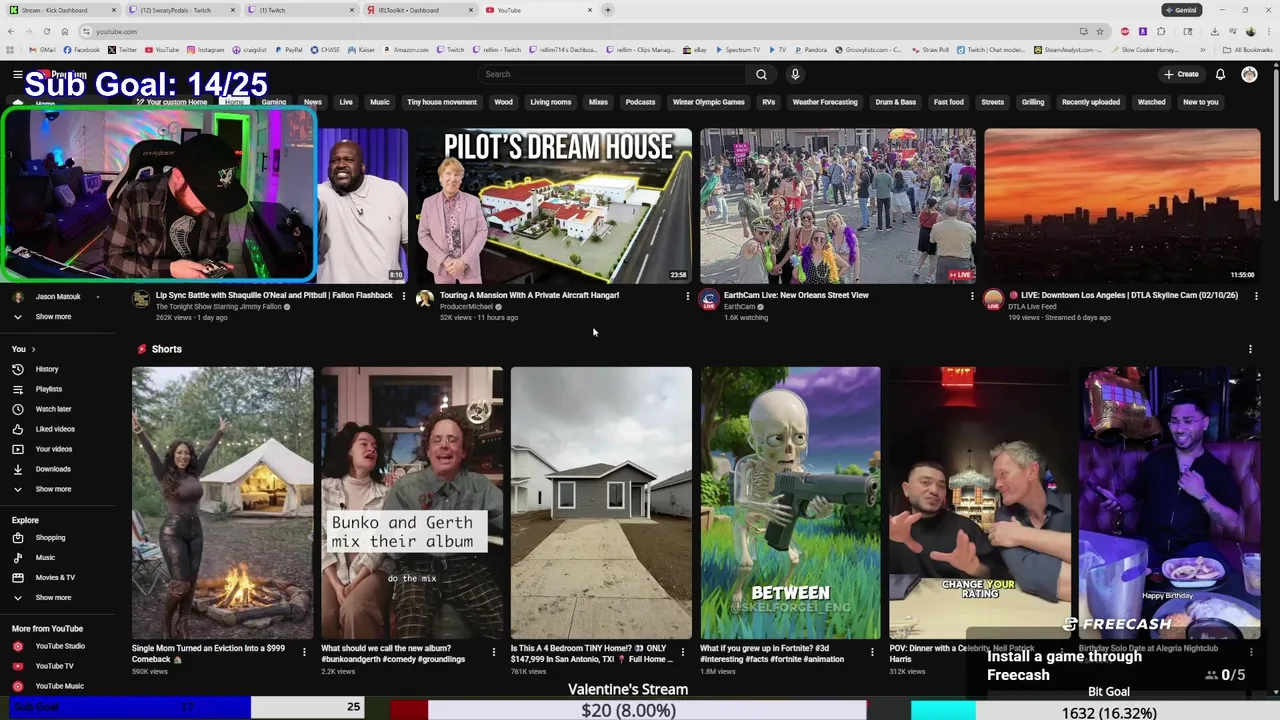Play Pilot's Dream House video thumbnail
Image resolution: width=1280 pixels, height=720 pixels.
tap(554, 205)
